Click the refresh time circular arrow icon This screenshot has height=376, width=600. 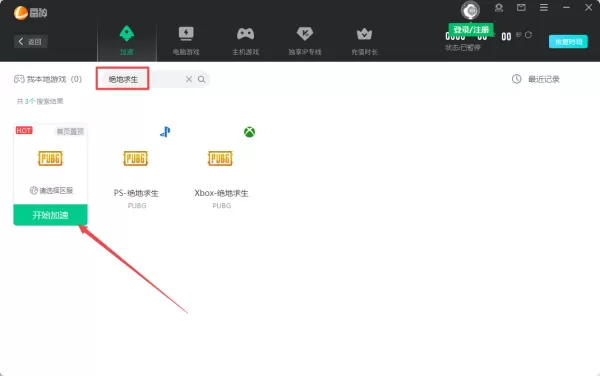pyautogui.click(x=528, y=35)
